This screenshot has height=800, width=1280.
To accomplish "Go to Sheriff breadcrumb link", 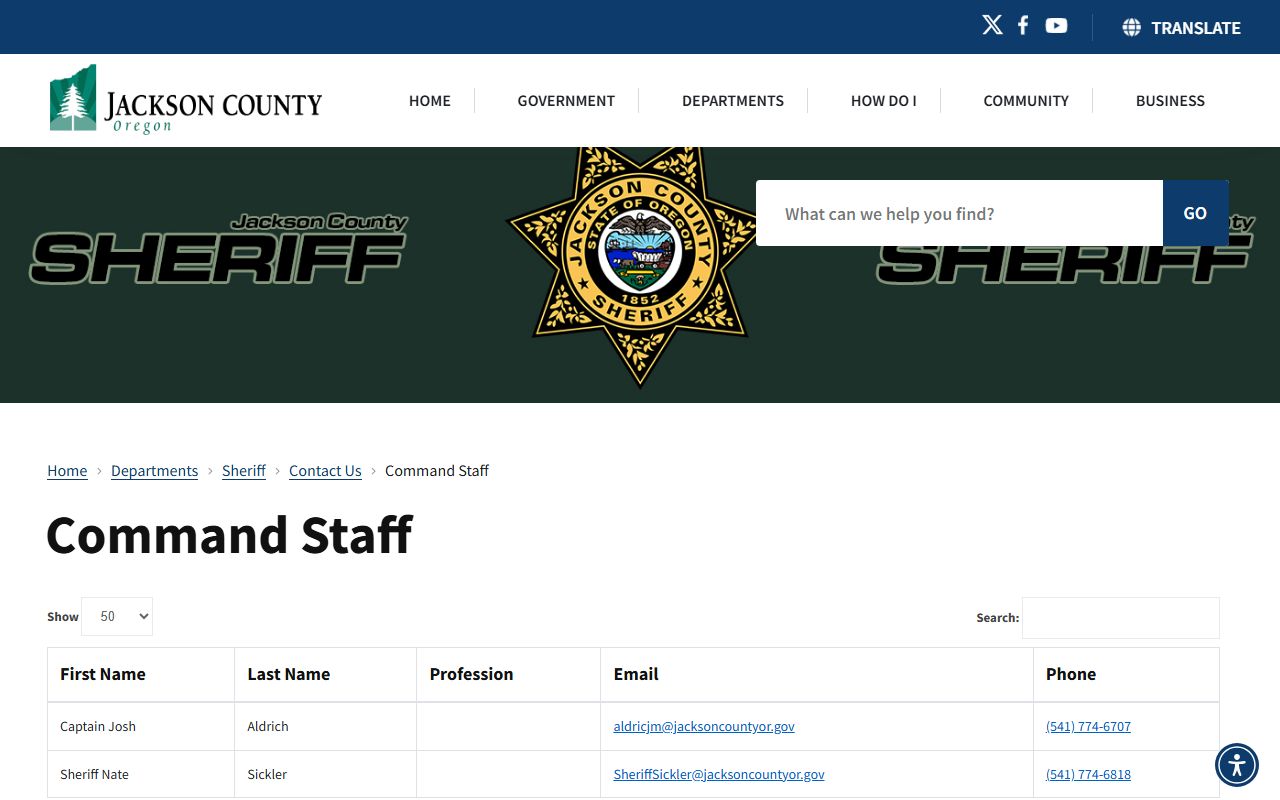I will (x=244, y=471).
